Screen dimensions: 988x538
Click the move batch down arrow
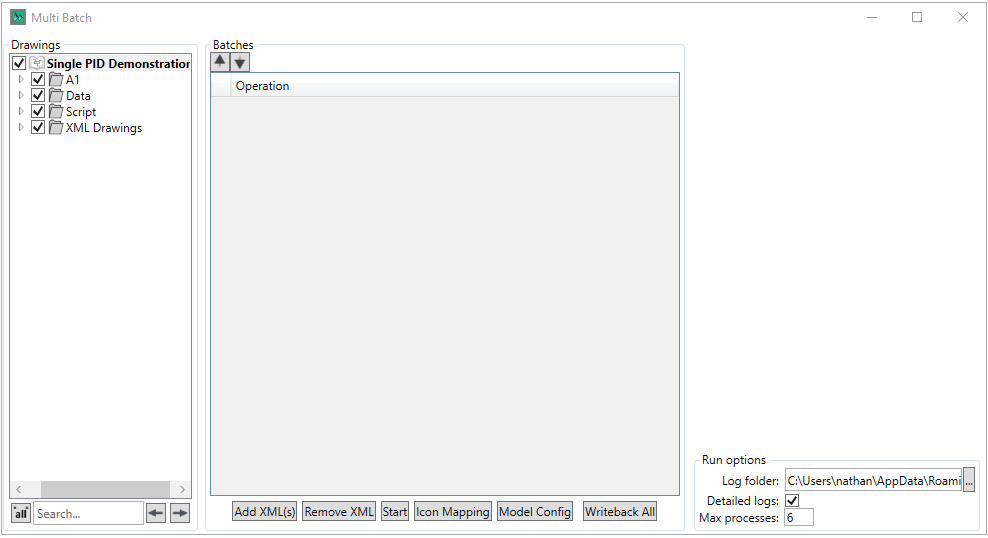point(240,61)
